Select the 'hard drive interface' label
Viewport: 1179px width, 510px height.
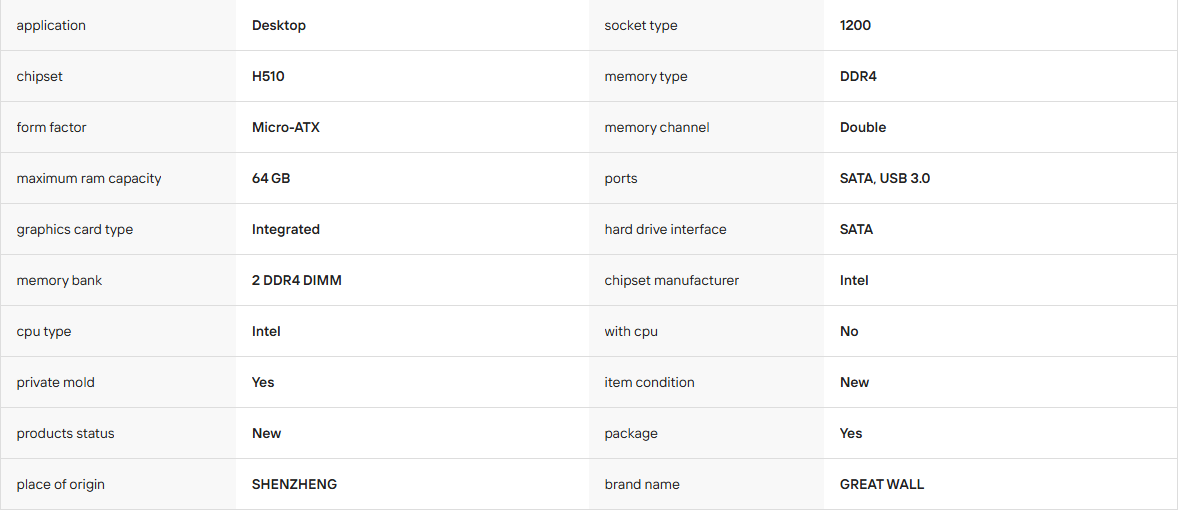665,229
